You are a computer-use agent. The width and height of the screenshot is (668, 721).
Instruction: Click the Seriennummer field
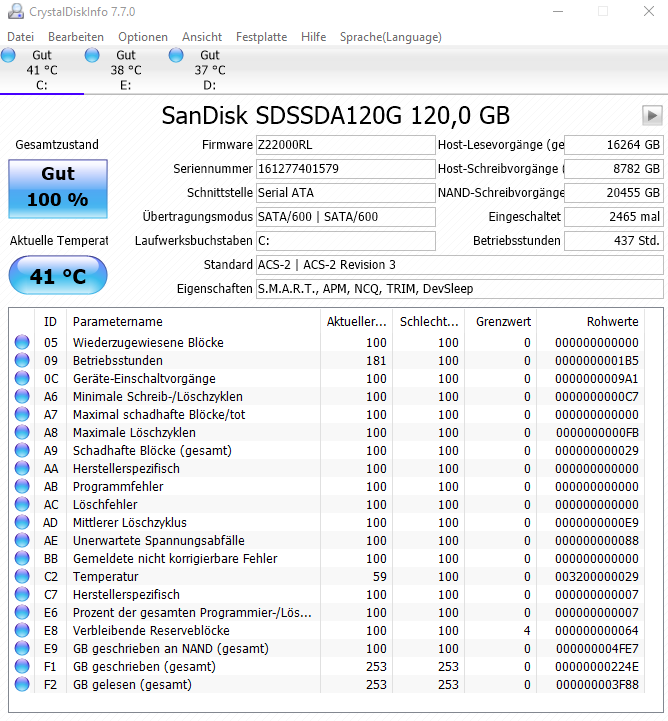click(346, 169)
